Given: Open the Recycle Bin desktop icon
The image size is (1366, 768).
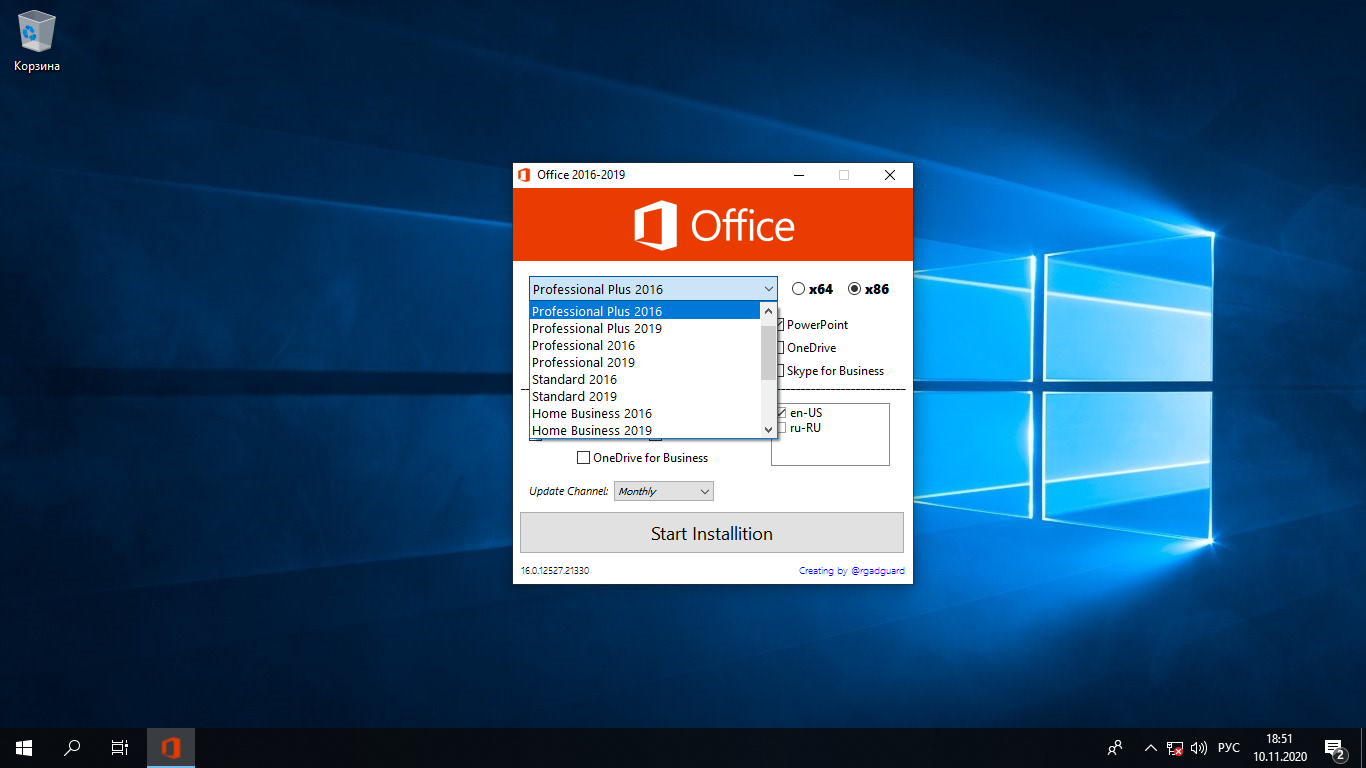Looking at the screenshot, I should point(37,41).
